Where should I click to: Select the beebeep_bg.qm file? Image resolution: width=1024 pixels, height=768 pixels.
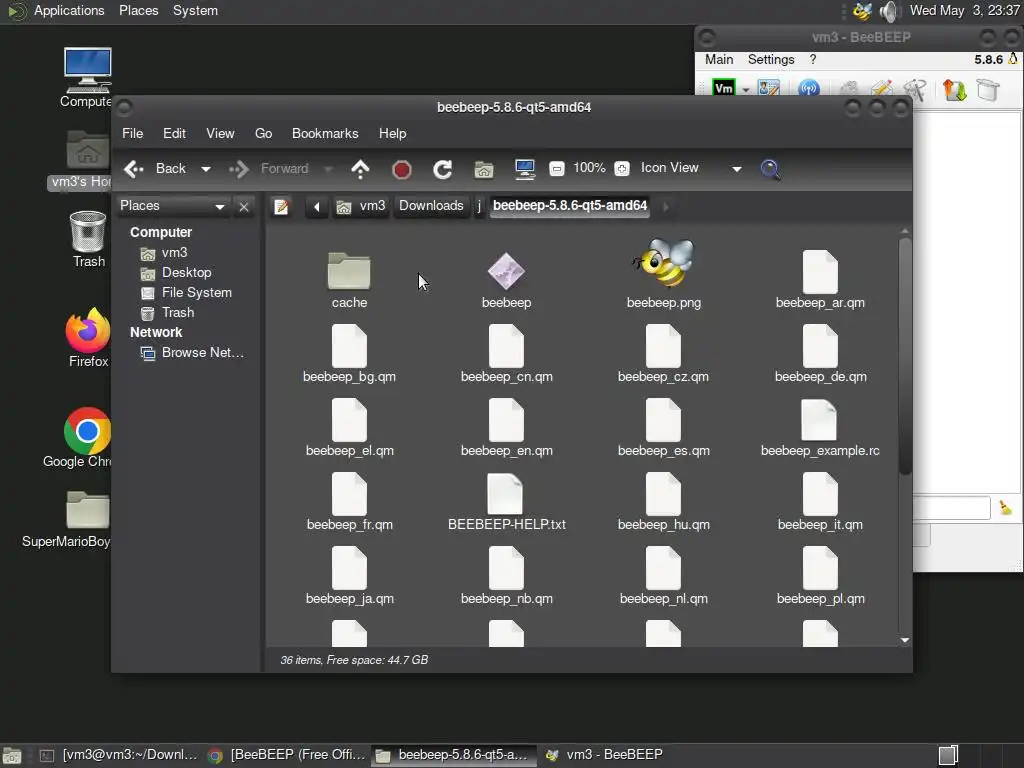(x=349, y=355)
